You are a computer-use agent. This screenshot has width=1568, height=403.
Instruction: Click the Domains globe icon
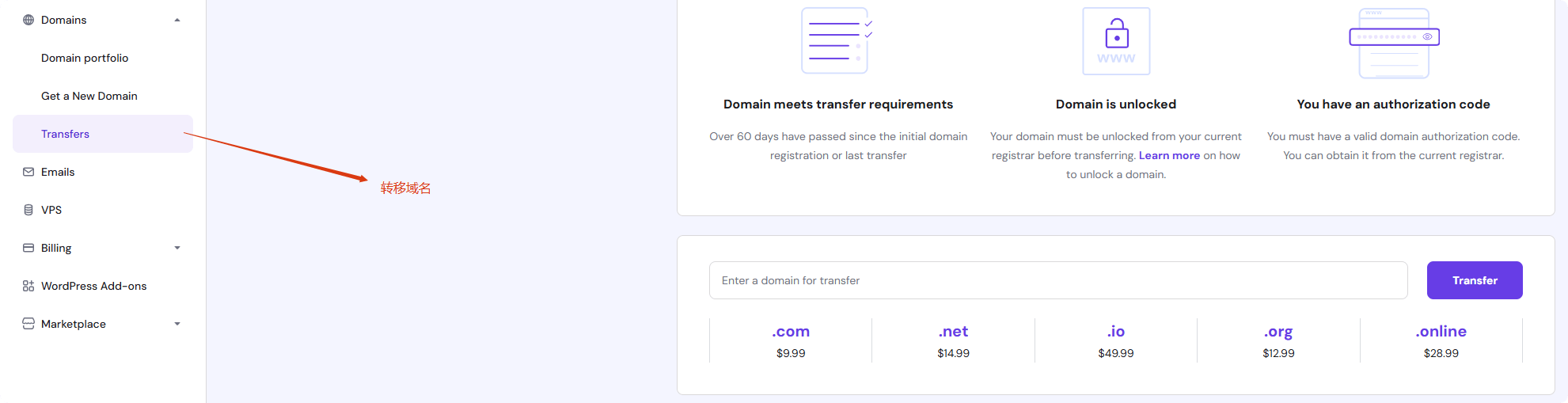[x=28, y=20]
